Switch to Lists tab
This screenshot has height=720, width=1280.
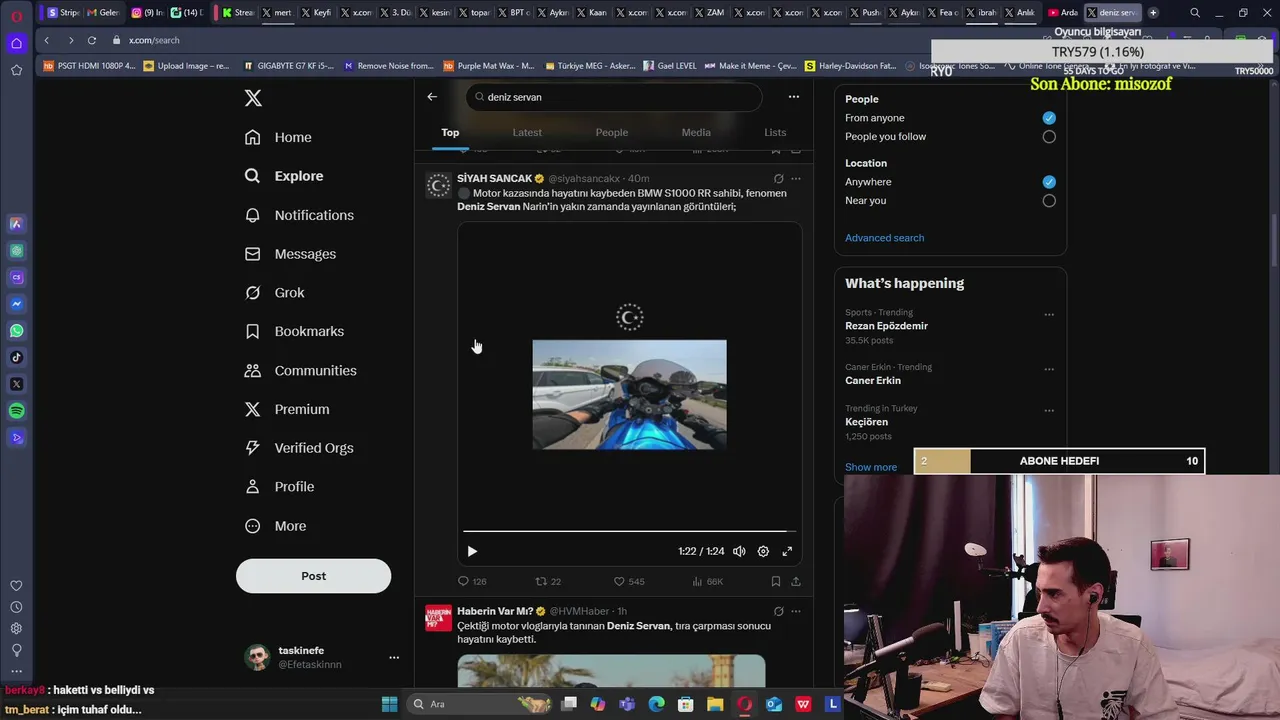click(775, 132)
